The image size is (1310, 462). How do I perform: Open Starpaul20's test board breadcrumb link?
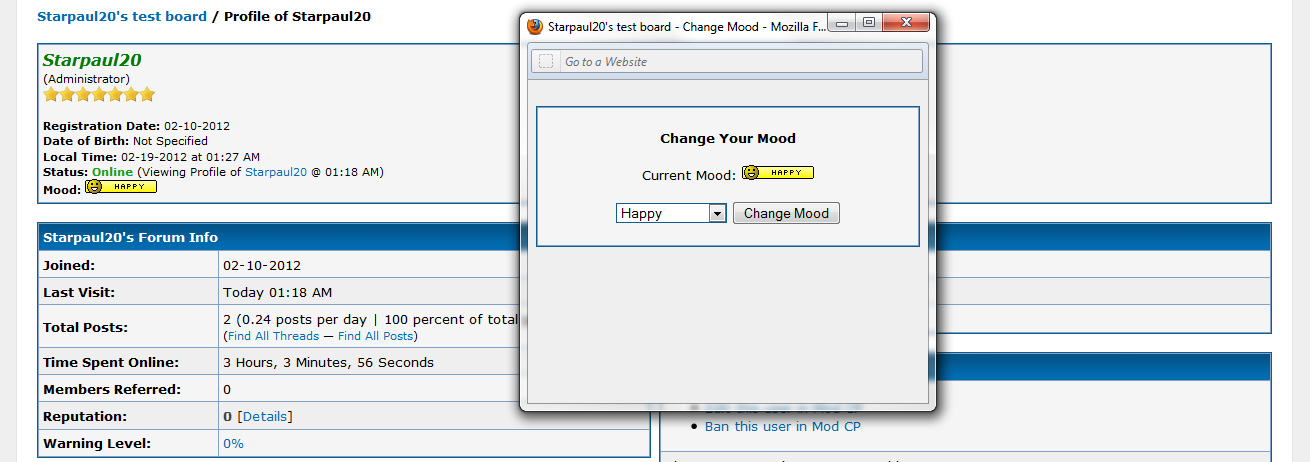(122, 16)
